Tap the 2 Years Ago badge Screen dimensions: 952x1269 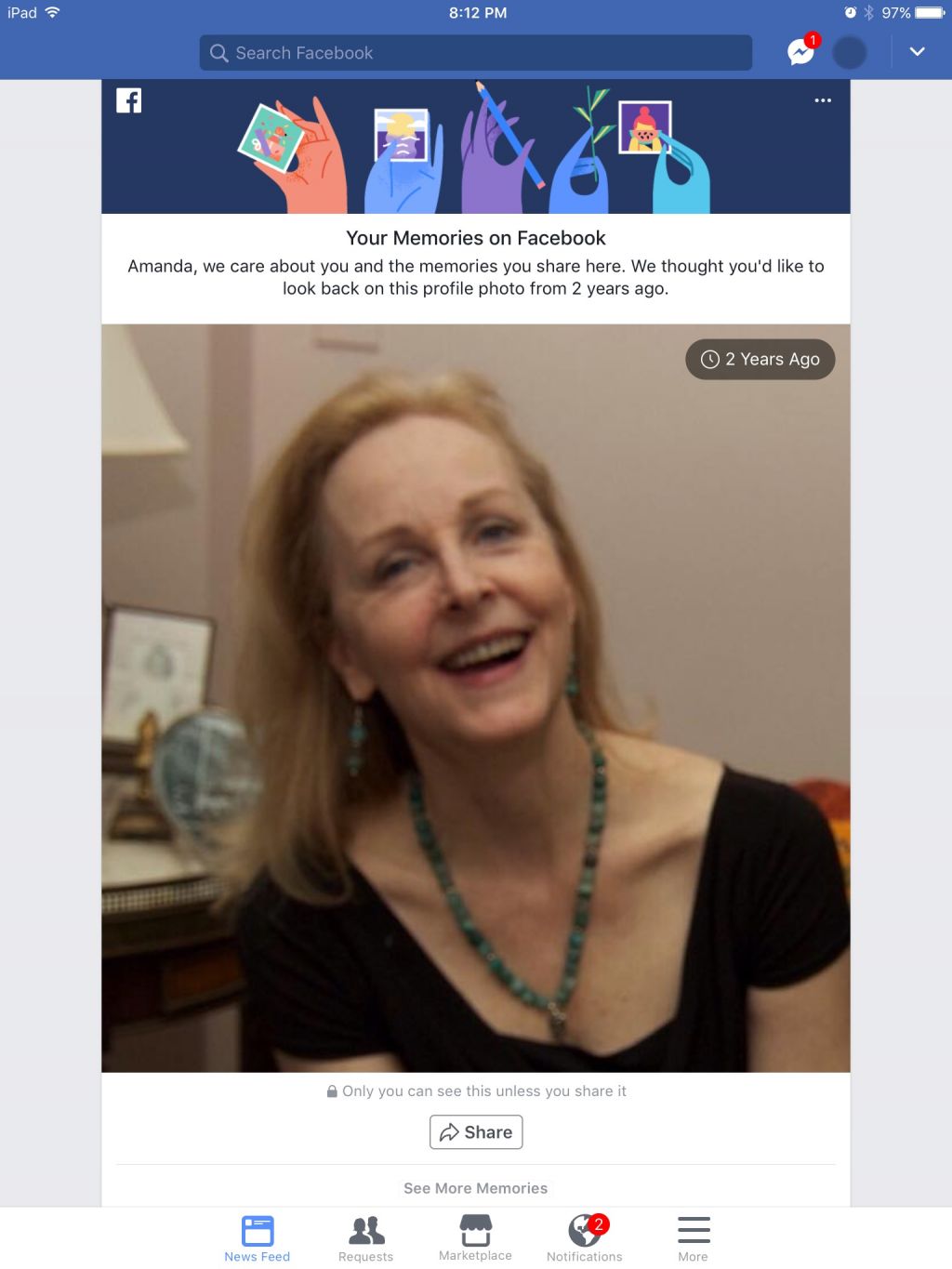coord(760,359)
